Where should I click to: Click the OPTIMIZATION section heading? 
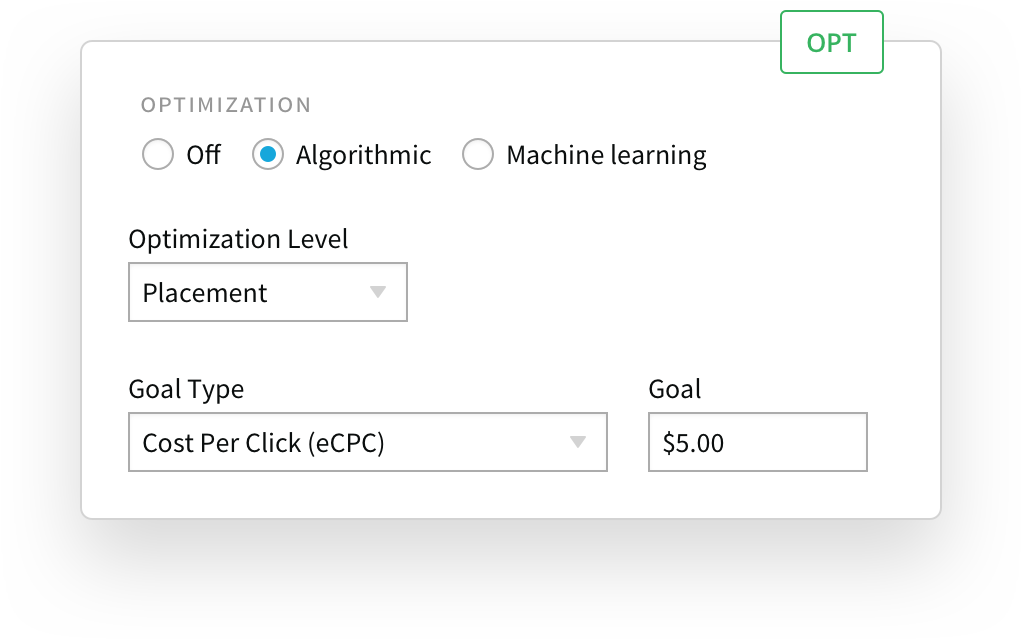[x=226, y=105]
